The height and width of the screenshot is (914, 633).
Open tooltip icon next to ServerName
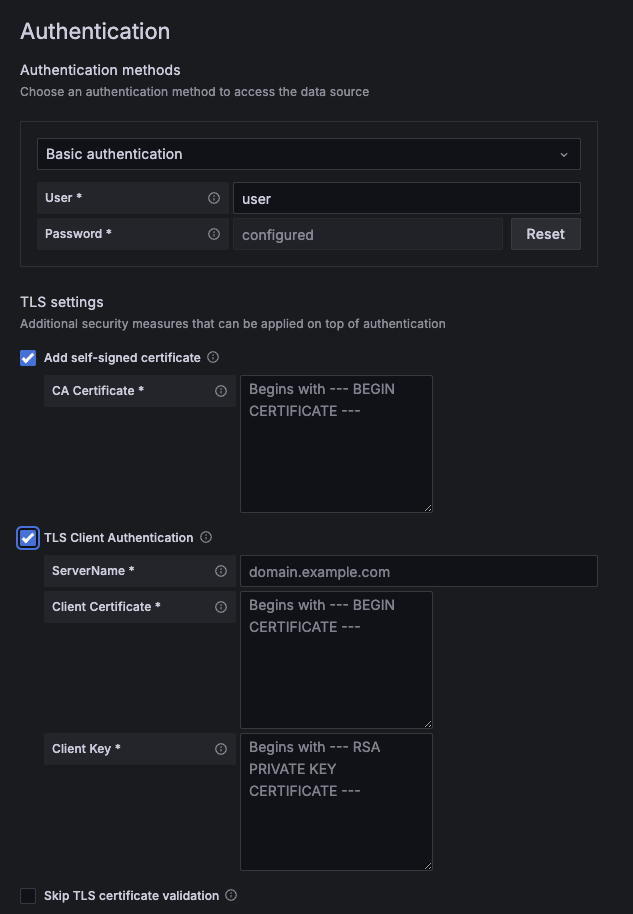[x=222, y=571]
